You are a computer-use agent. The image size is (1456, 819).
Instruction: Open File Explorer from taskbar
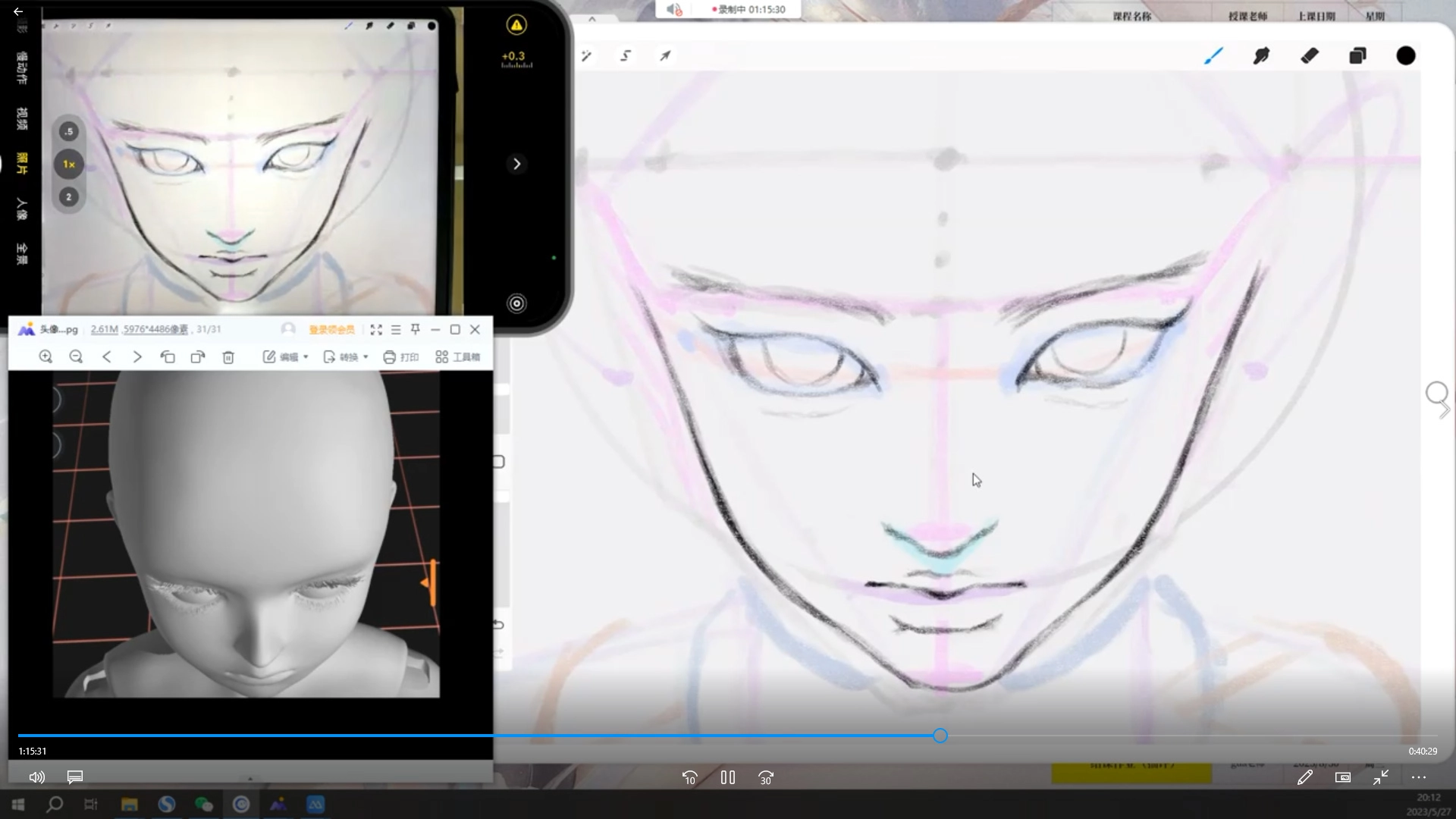click(129, 805)
